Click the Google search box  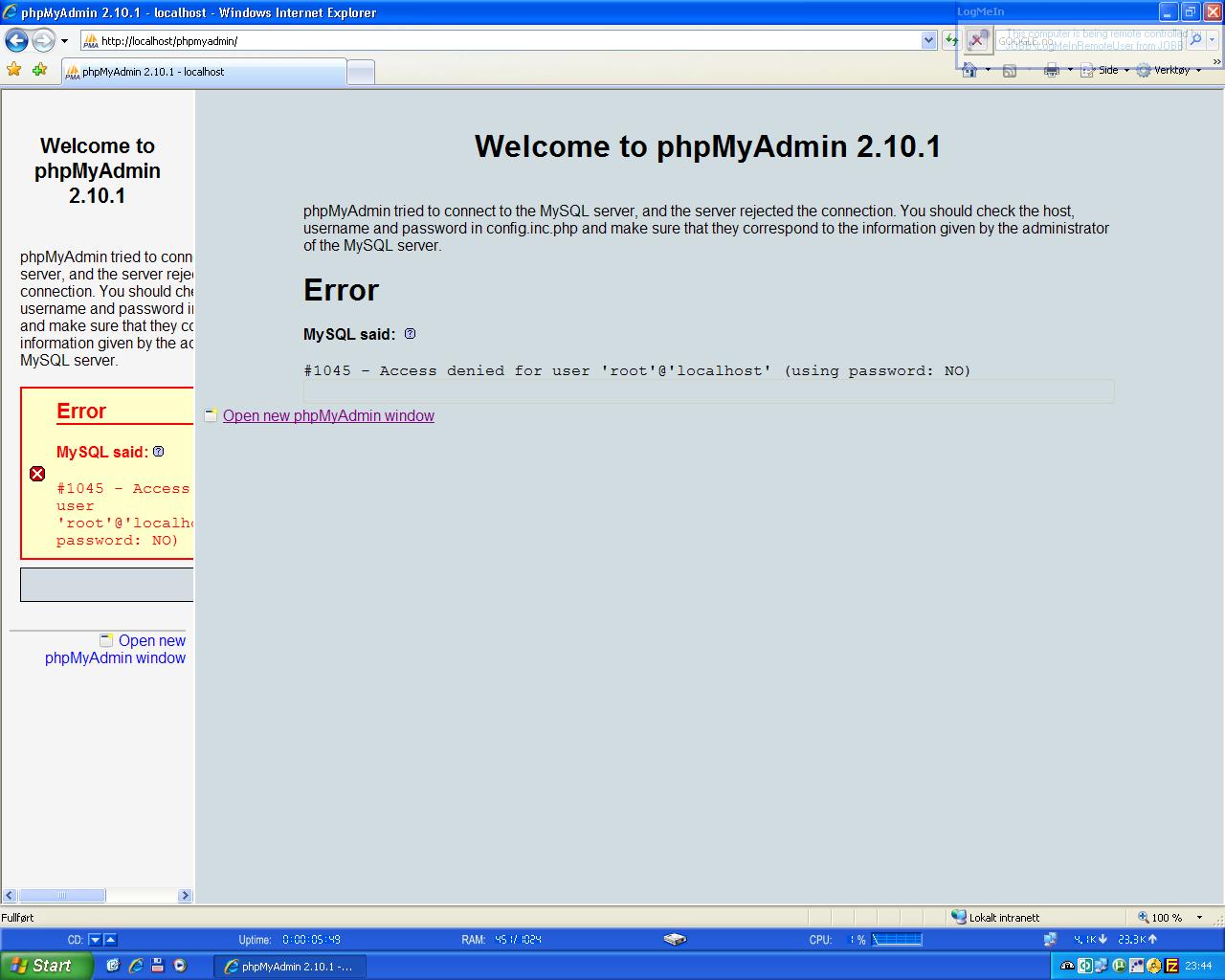(1088, 41)
